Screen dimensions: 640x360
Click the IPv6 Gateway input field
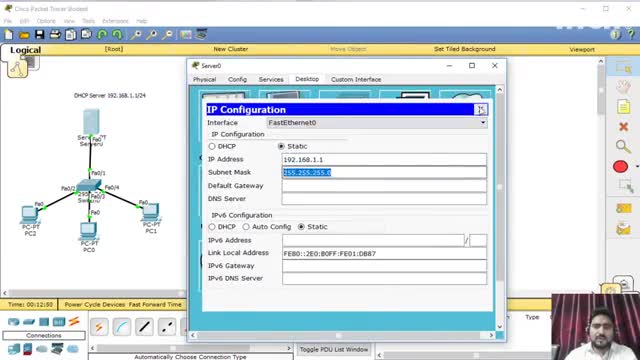click(x=384, y=266)
